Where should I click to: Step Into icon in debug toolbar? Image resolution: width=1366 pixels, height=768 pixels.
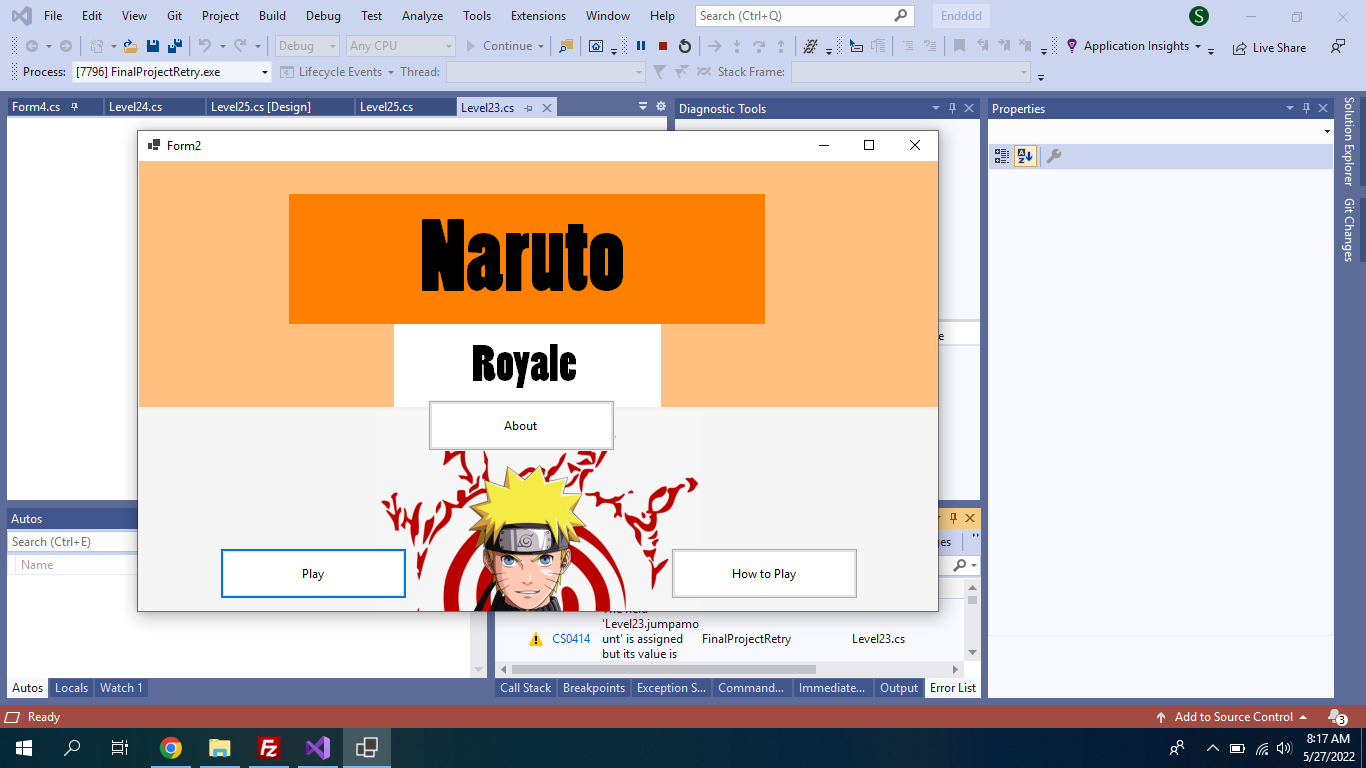(x=737, y=46)
